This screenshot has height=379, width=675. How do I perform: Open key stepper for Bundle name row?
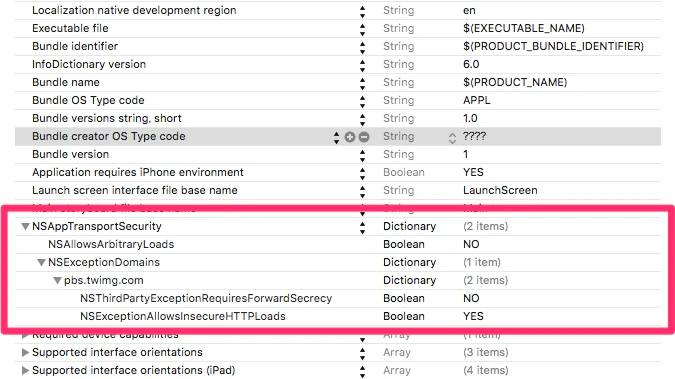pyautogui.click(x=362, y=84)
